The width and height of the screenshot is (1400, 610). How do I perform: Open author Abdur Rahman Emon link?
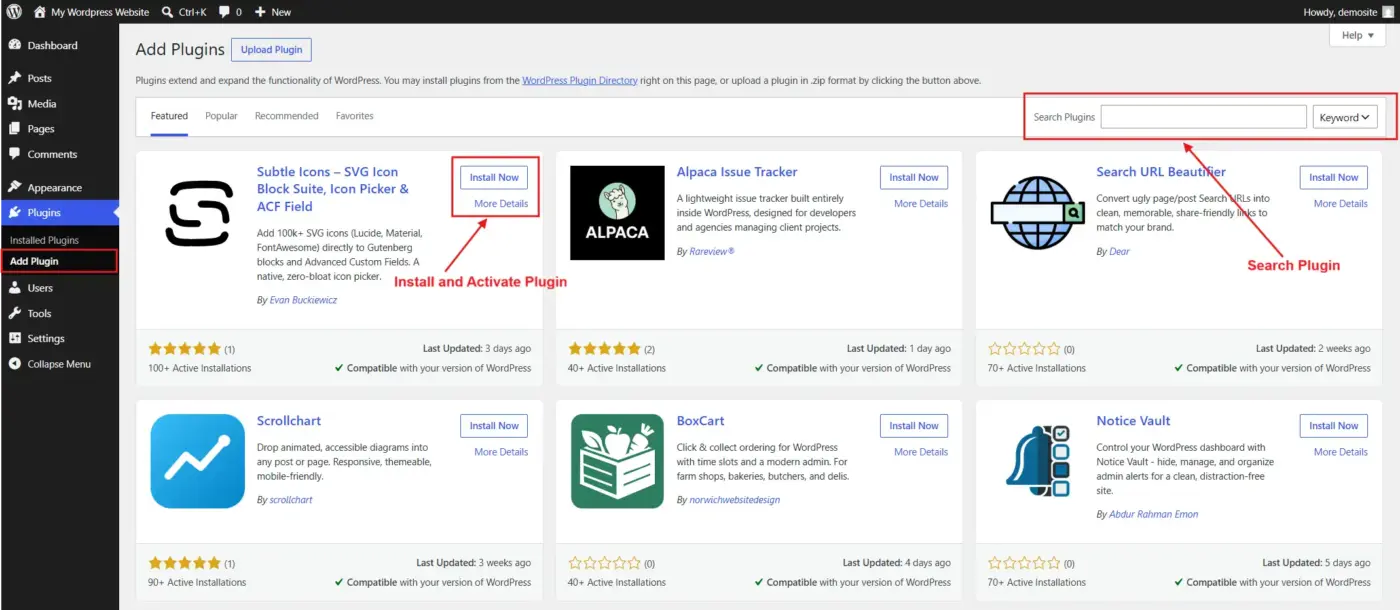[1154, 514]
